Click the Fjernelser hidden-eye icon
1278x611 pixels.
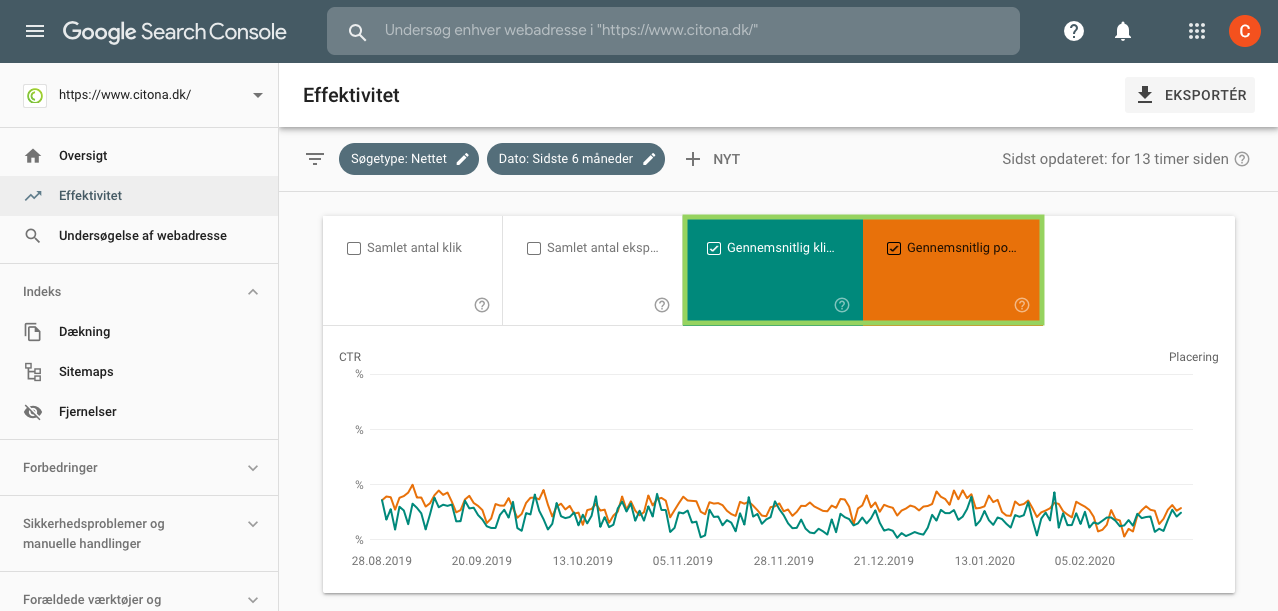[33, 412]
